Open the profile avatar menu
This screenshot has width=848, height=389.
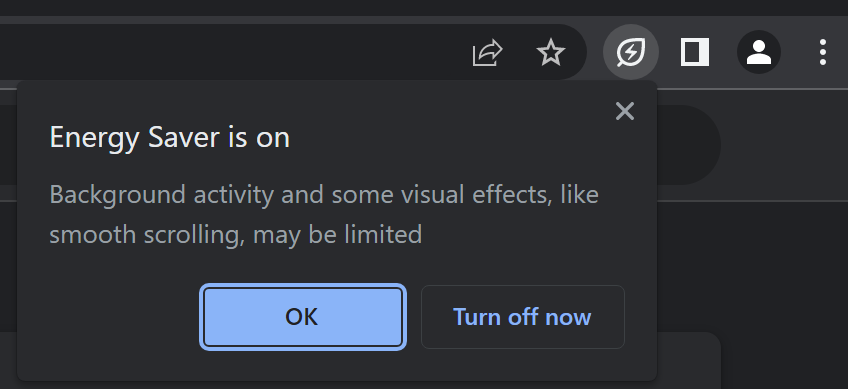(759, 52)
